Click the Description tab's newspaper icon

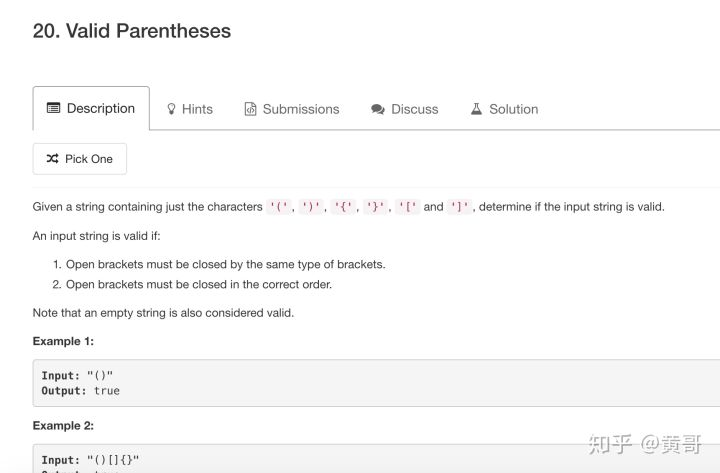pos(54,108)
